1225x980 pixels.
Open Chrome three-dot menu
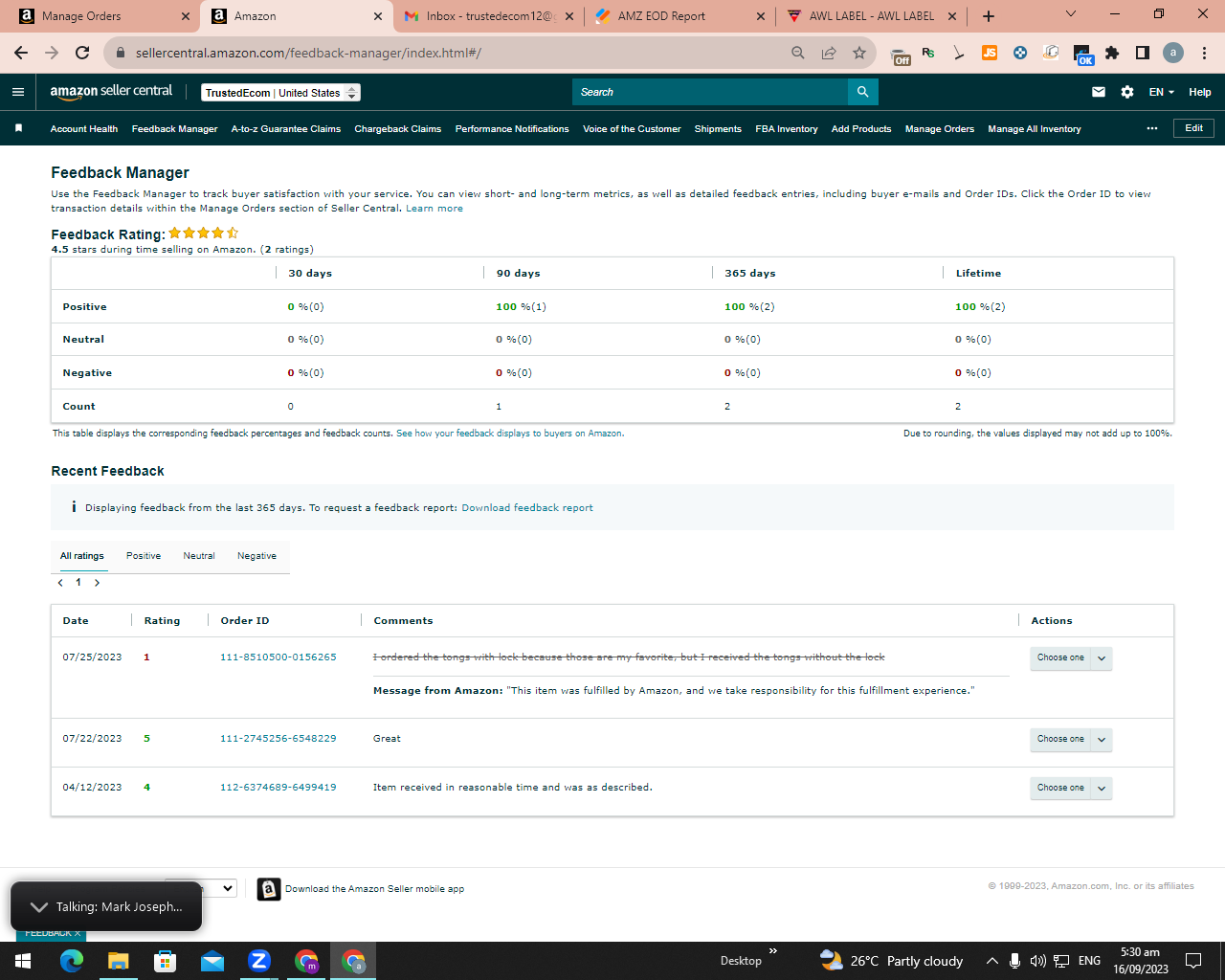(x=1204, y=53)
